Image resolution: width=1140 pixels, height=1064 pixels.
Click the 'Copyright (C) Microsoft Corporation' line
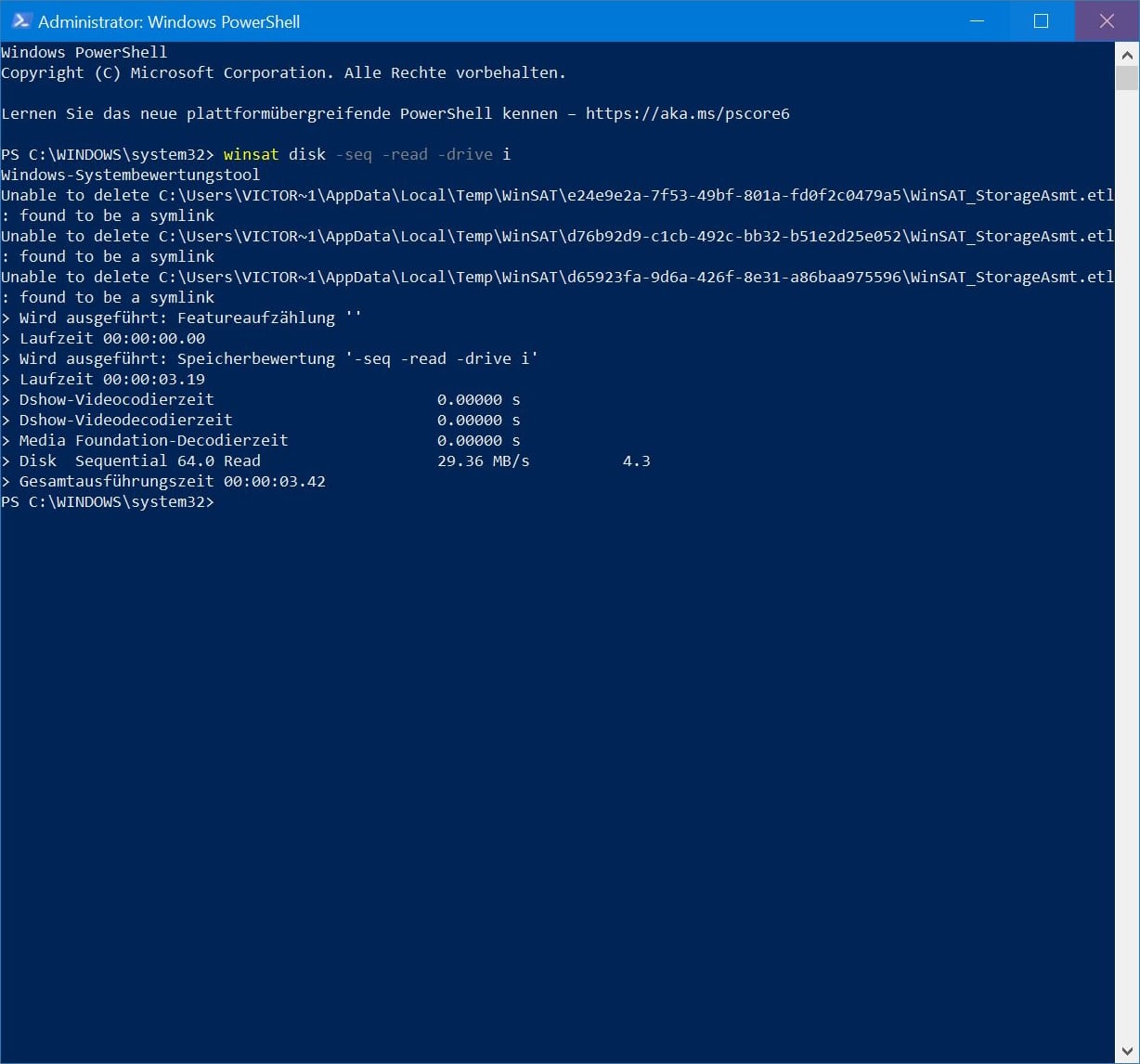tap(283, 72)
